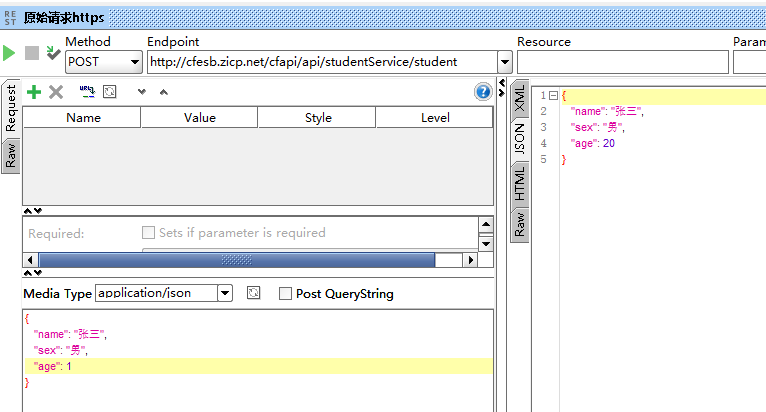Viewport: 766px width, 412px height.
Task: Click the "sex" line in JSON response
Action: coord(598,127)
